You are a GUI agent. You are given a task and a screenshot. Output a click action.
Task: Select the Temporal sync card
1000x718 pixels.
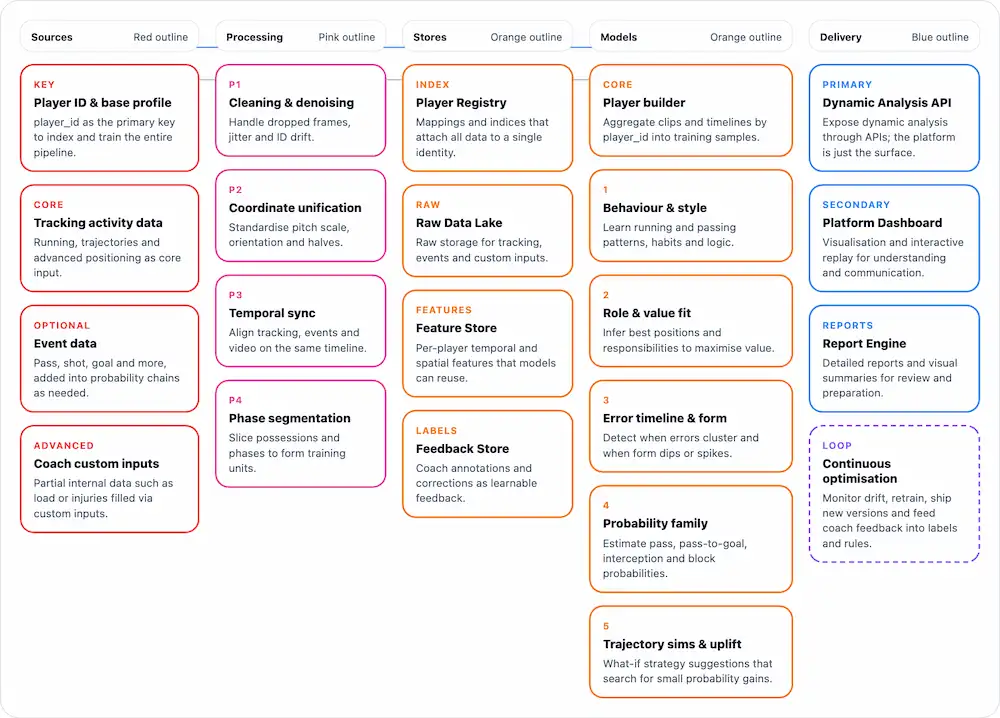[x=300, y=321]
